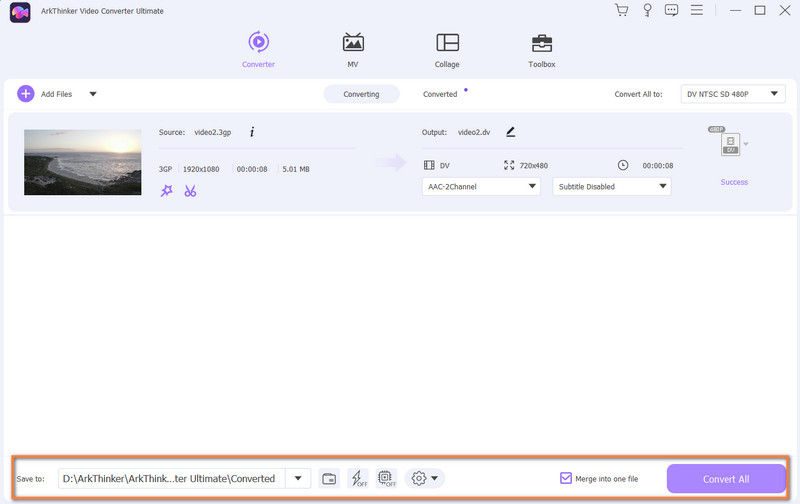Close the ArkThinker window

(785, 10)
